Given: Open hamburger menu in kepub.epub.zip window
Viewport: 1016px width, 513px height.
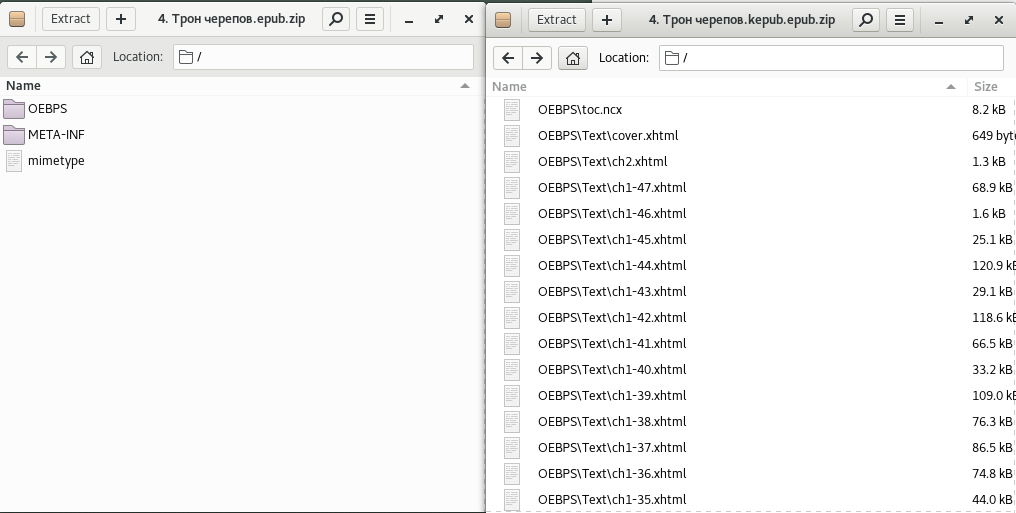Looking at the screenshot, I should point(899,19).
